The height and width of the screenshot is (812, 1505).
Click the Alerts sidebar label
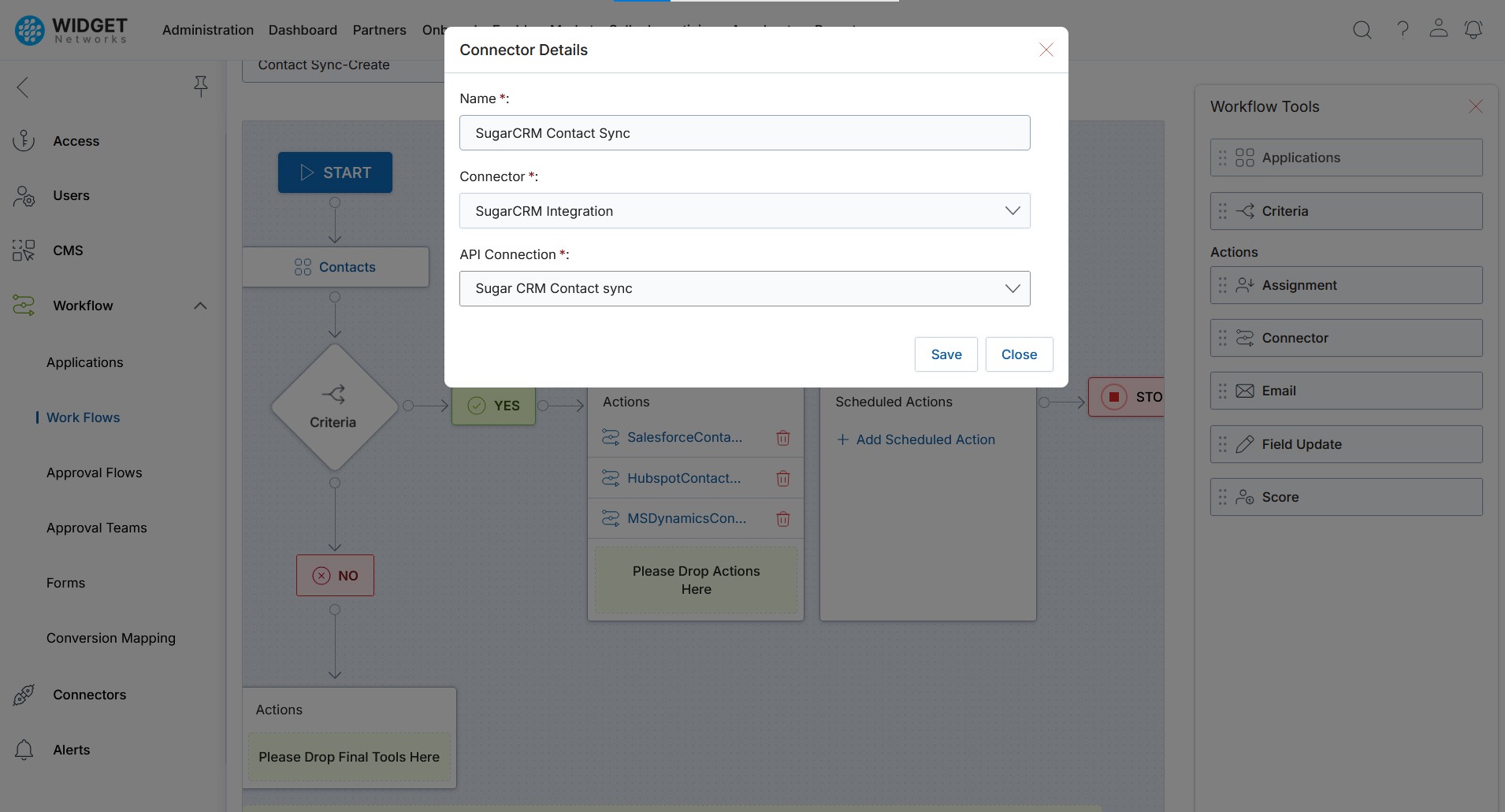(72, 750)
